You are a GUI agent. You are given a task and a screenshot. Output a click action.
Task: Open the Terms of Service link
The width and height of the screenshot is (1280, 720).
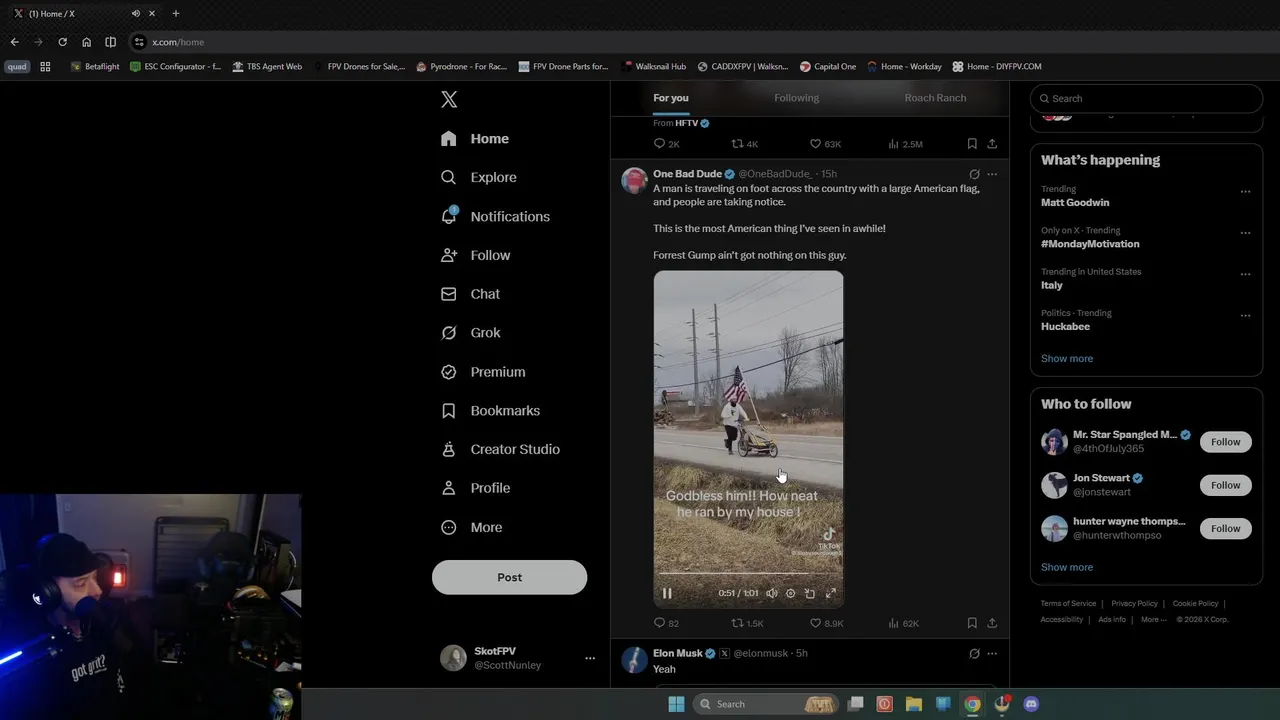1068,604
